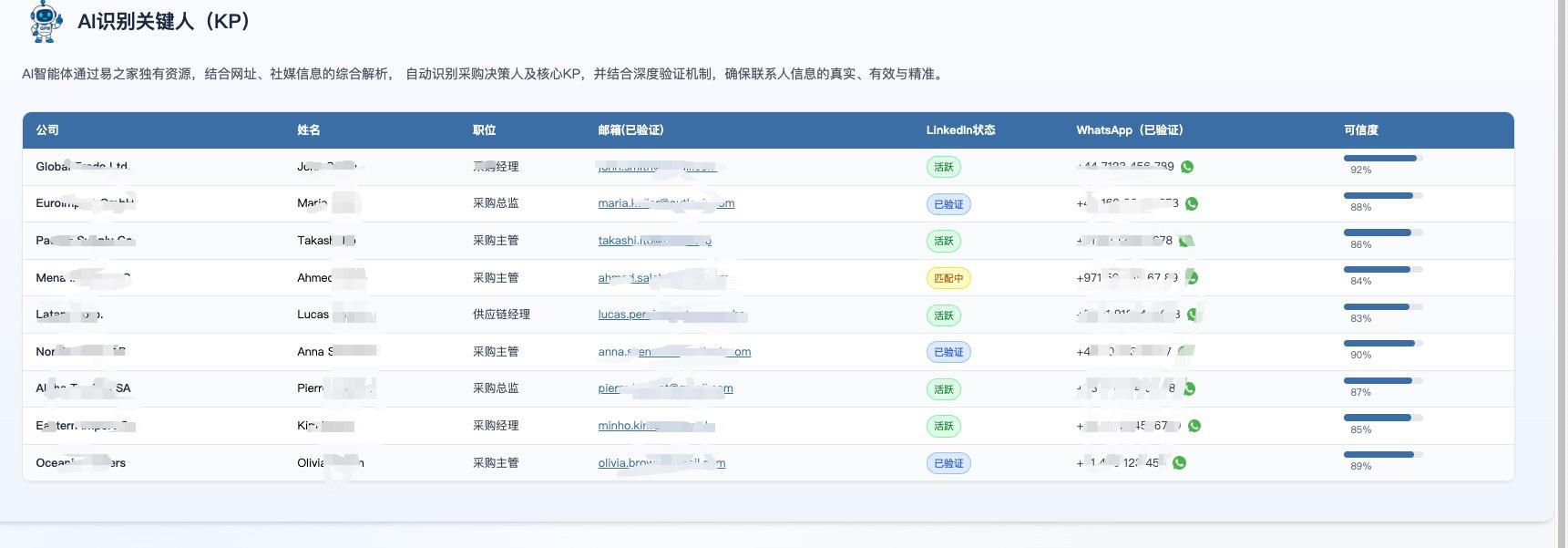Click the WhatsApp icon in Pierre's row
The width and height of the screenshot is (1568, 548).
[x=1189, y=389]
